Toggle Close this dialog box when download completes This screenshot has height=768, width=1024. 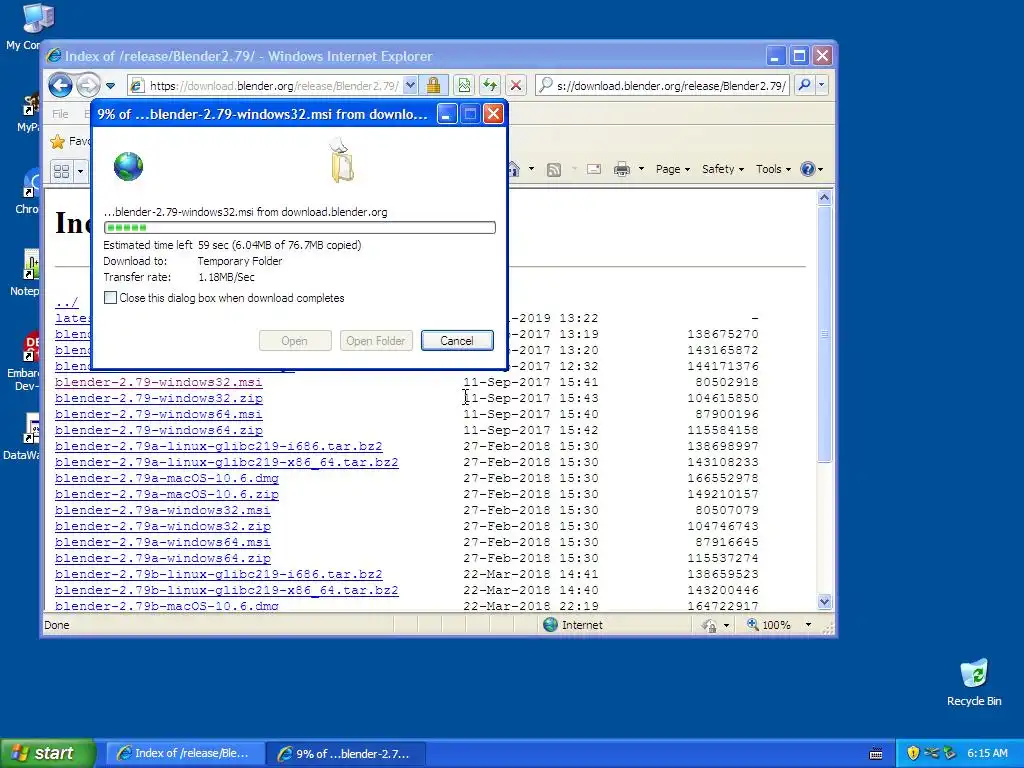tap(110, 298)
